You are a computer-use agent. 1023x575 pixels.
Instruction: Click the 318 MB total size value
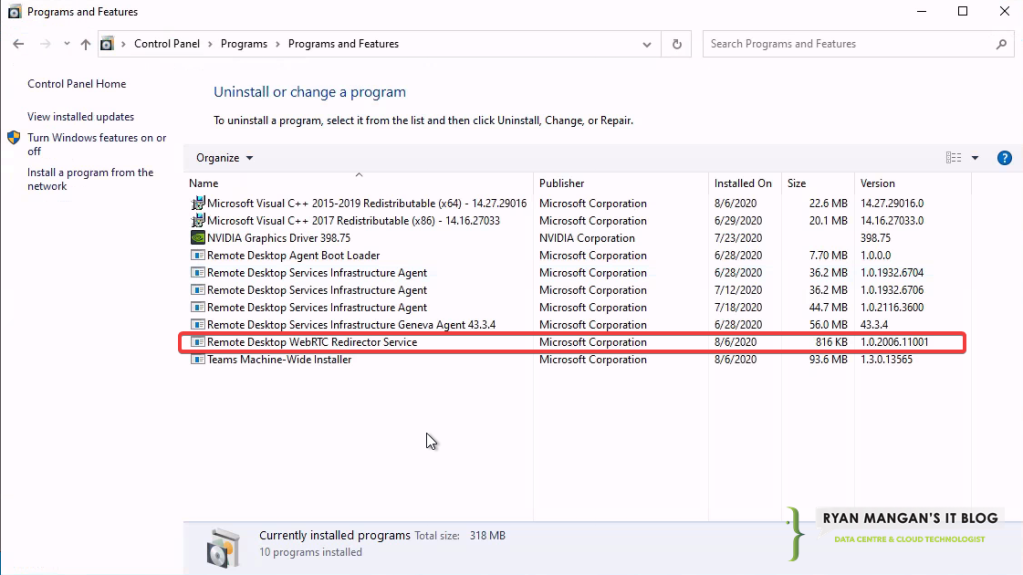point(487,535)
